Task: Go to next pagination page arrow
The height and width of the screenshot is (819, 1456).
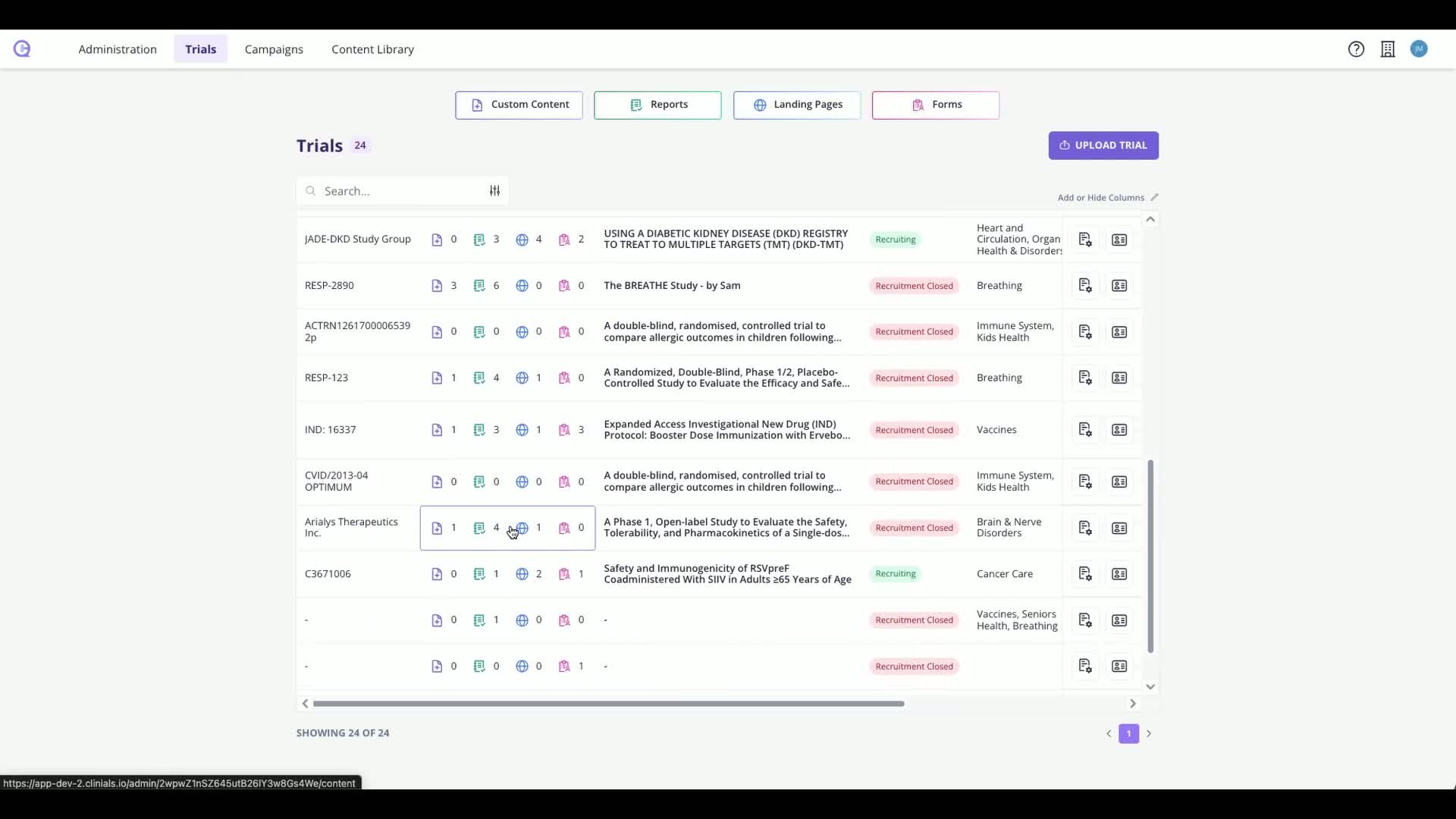Action: tap(1149, 733)
